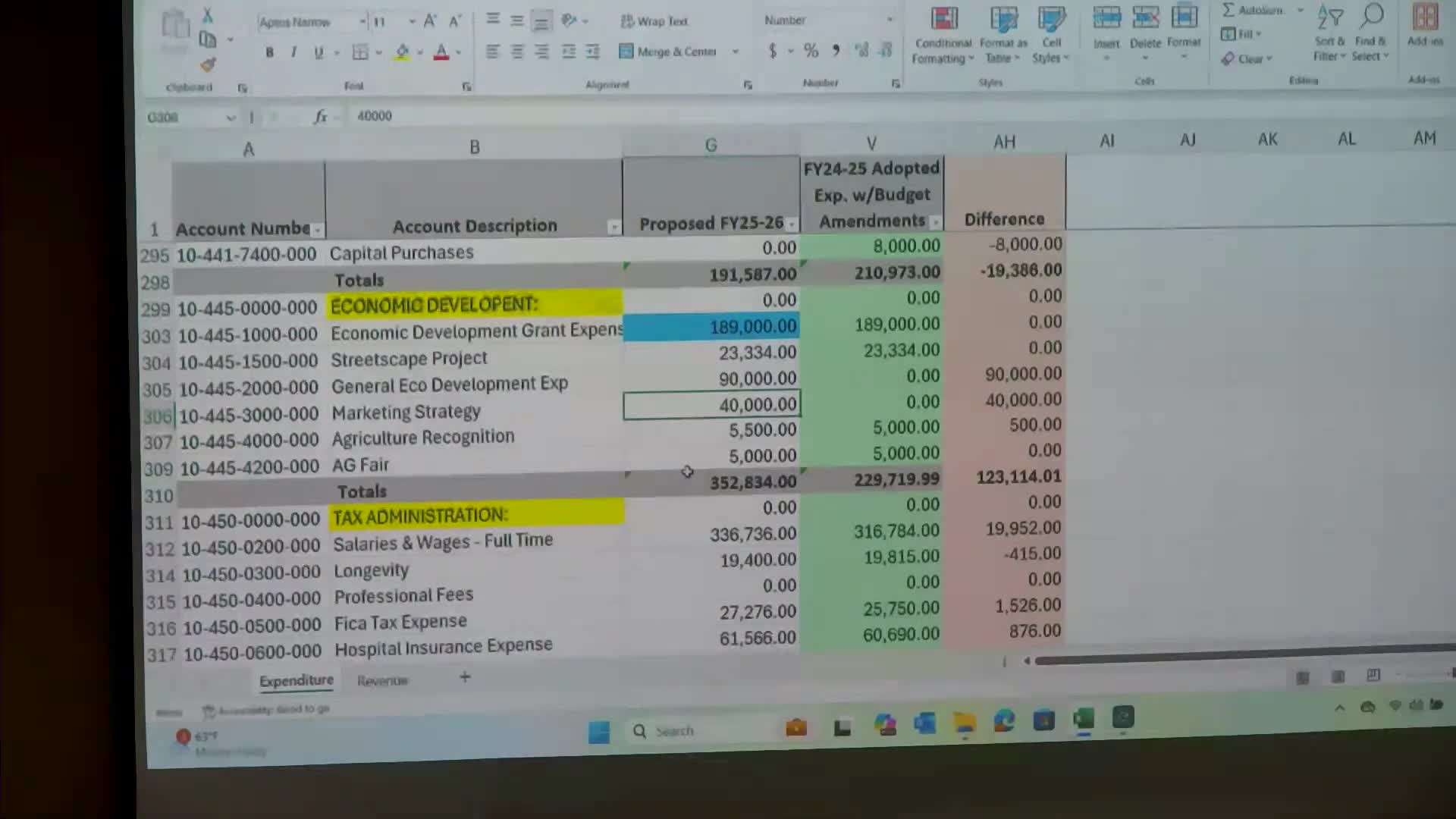Expand the font name dropdown
The image size is (1456, 819).
tap(362, 22)
